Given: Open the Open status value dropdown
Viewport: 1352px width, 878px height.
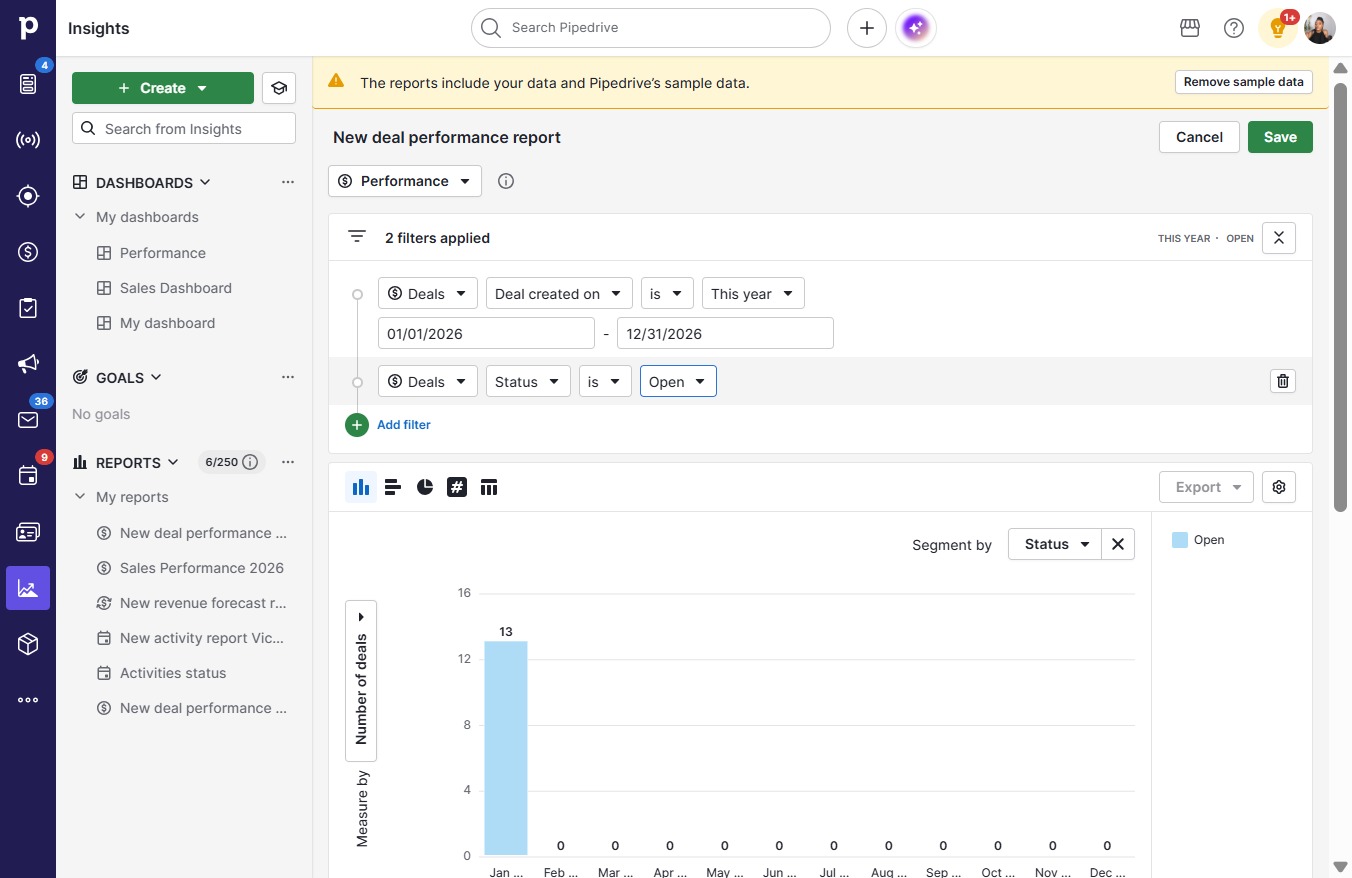Looking at the screenshot, I should pyautogui.click(x=678, y=381).
